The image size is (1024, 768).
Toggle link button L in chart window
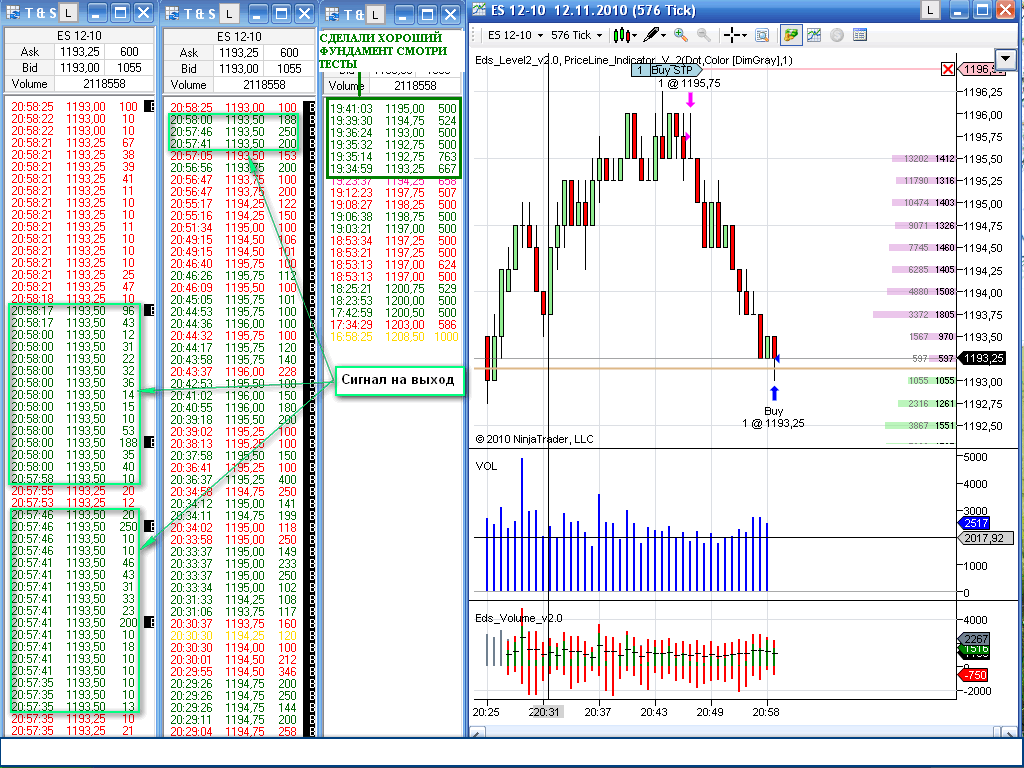[x=929, y=10]
